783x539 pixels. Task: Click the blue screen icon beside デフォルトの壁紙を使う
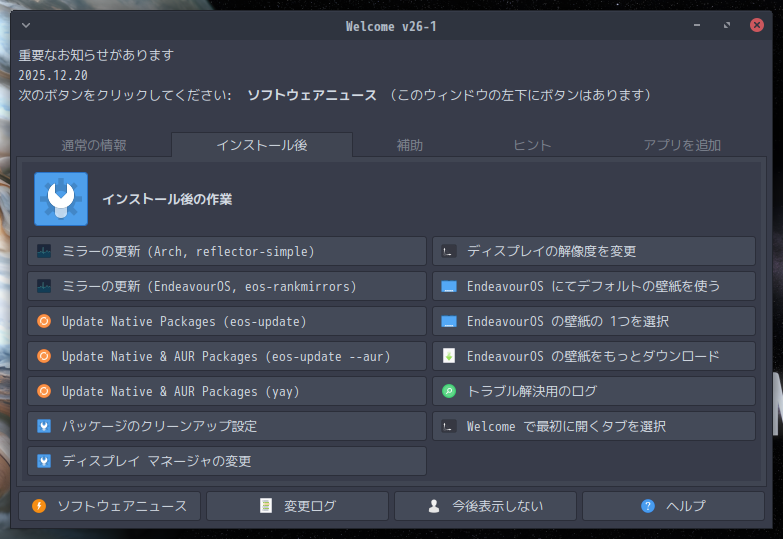point(449,286)
